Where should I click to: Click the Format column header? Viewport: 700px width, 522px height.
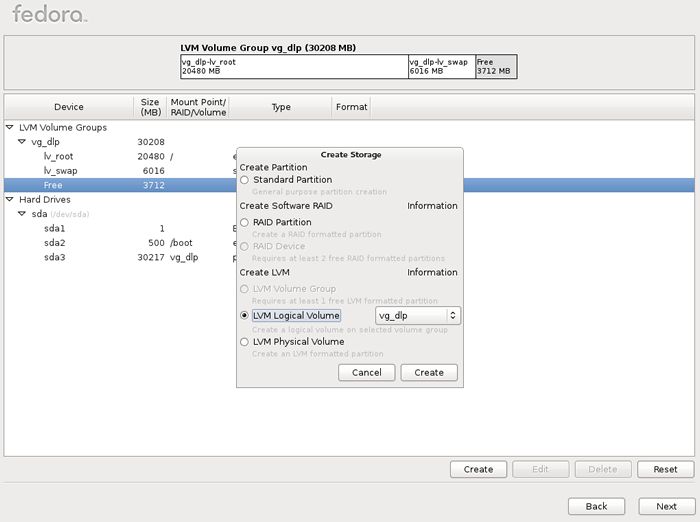coord(351,107)
